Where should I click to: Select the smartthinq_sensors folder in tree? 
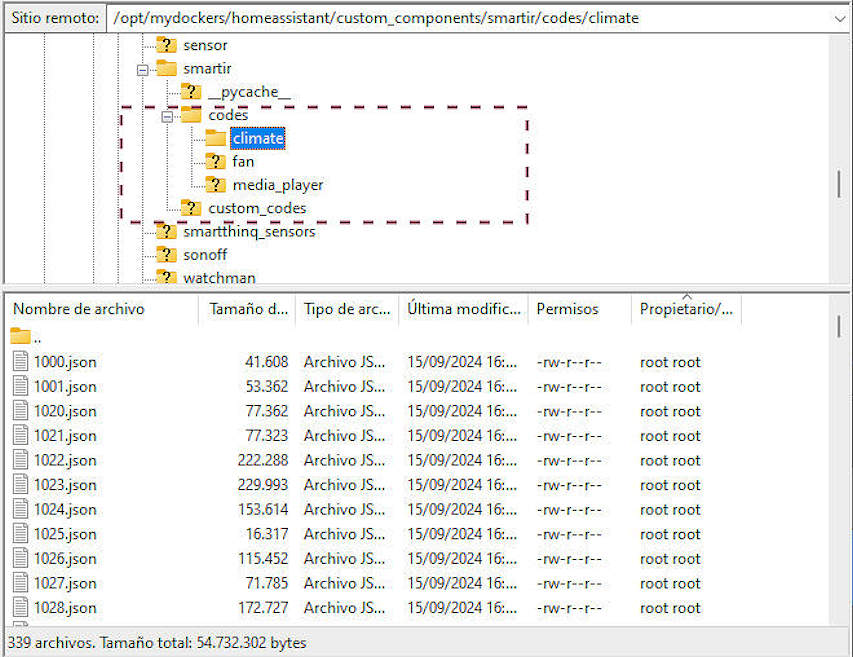tap(249, 232)
